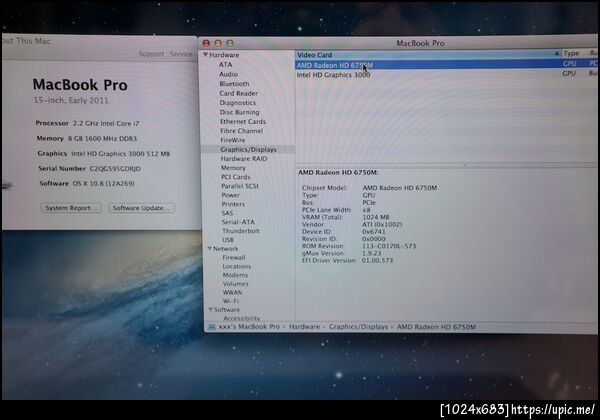Image resolution: width=600 pixels, height=420 pixels.
Task: Select Accessibility under Software
Action: [242, 318]
